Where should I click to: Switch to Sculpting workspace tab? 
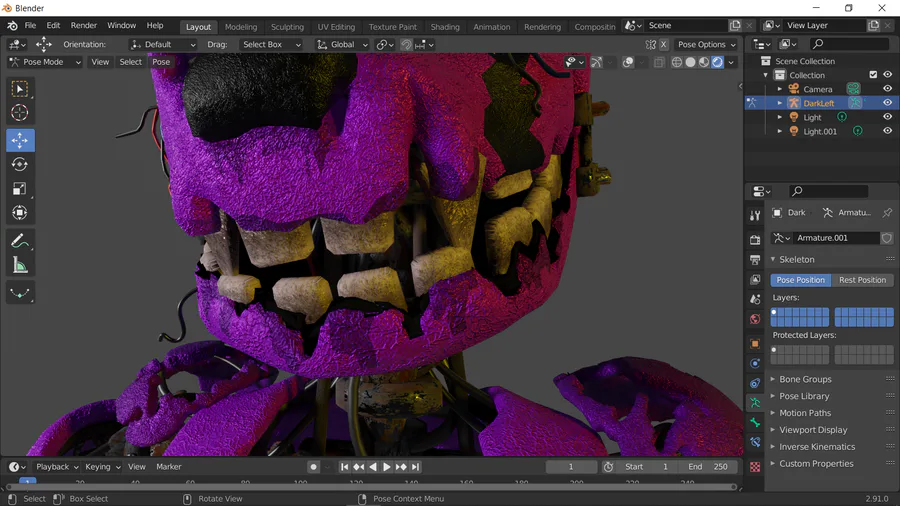pos(287,27)
